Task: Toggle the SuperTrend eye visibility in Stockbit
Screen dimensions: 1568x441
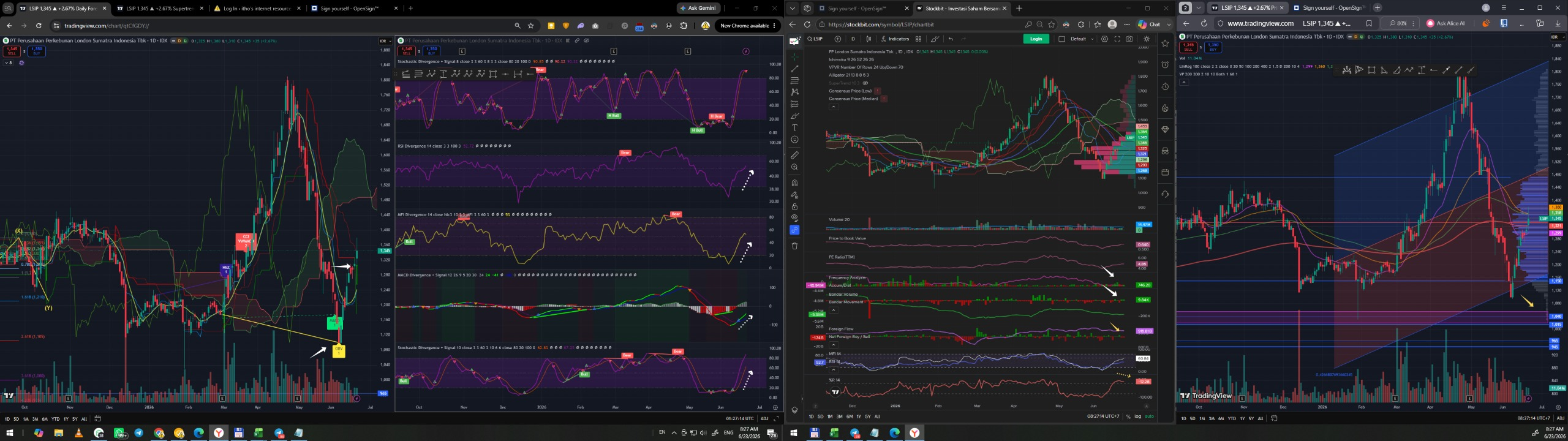Action: [865, 83]
